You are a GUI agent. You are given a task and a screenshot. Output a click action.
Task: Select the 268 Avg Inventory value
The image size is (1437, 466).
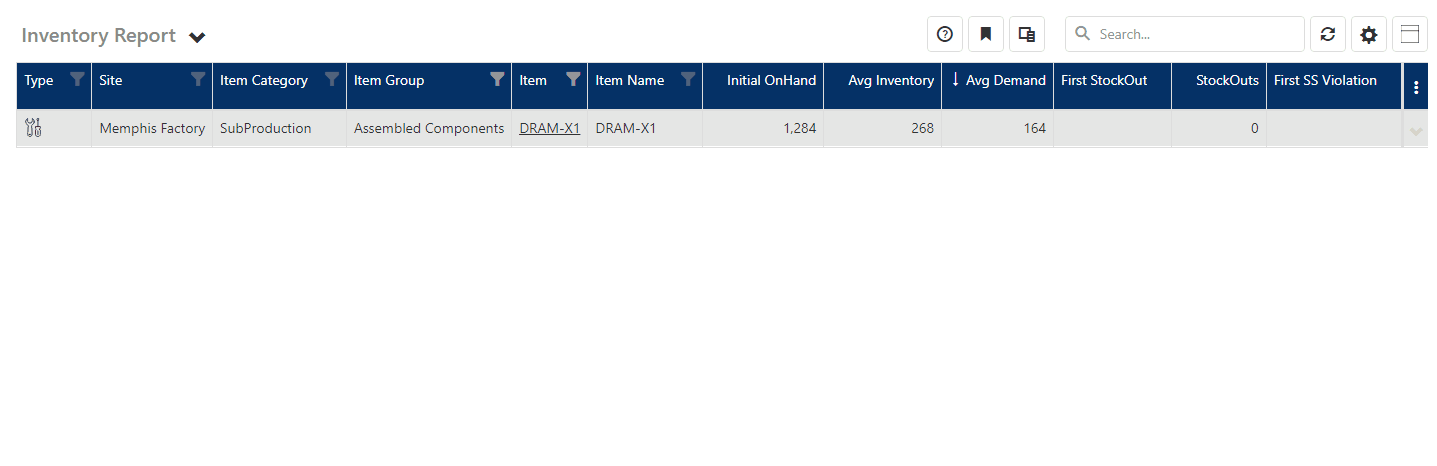(x=922, y=128)
